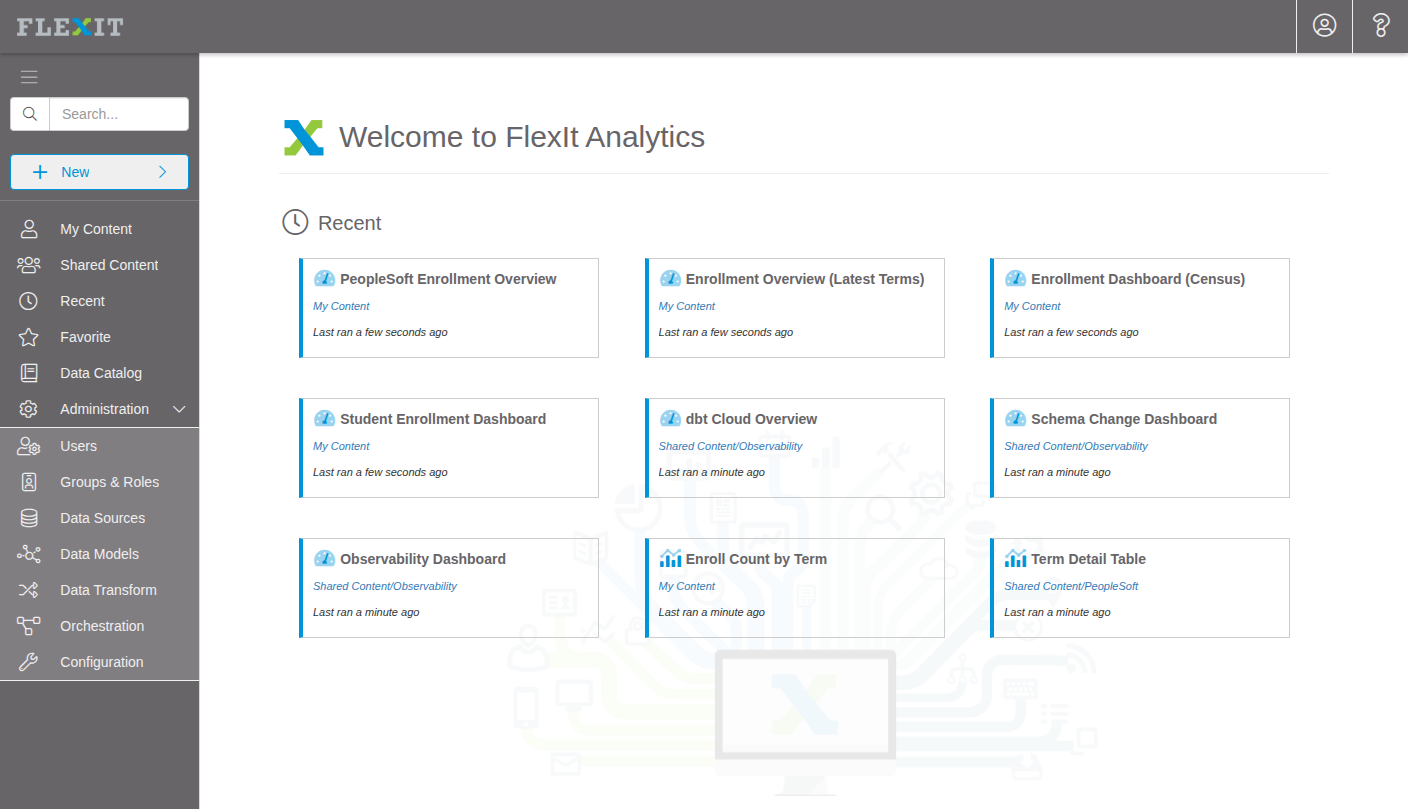Viewport: 1408px width, 809px height.
Task: Click the Data Catalog book icon
Action: (x=29, y=373)
